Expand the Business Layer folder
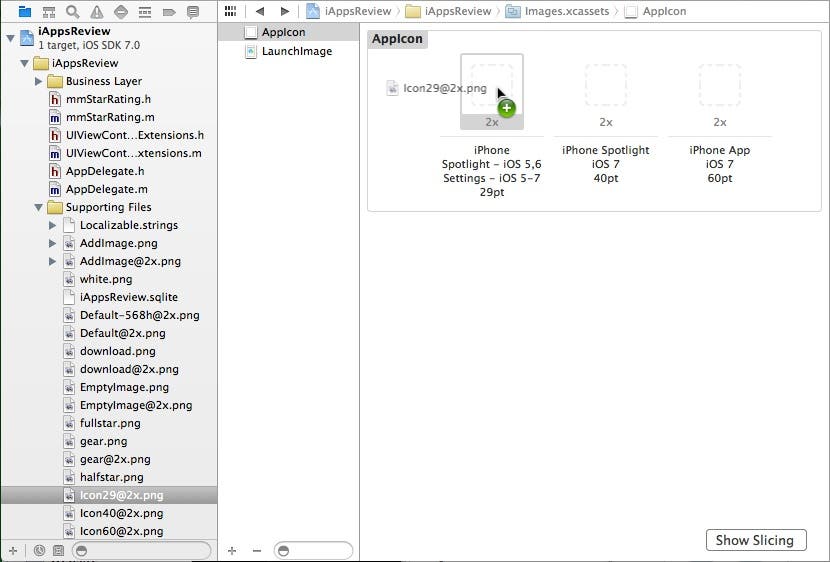The image size is (830, 562). point(39,81)
